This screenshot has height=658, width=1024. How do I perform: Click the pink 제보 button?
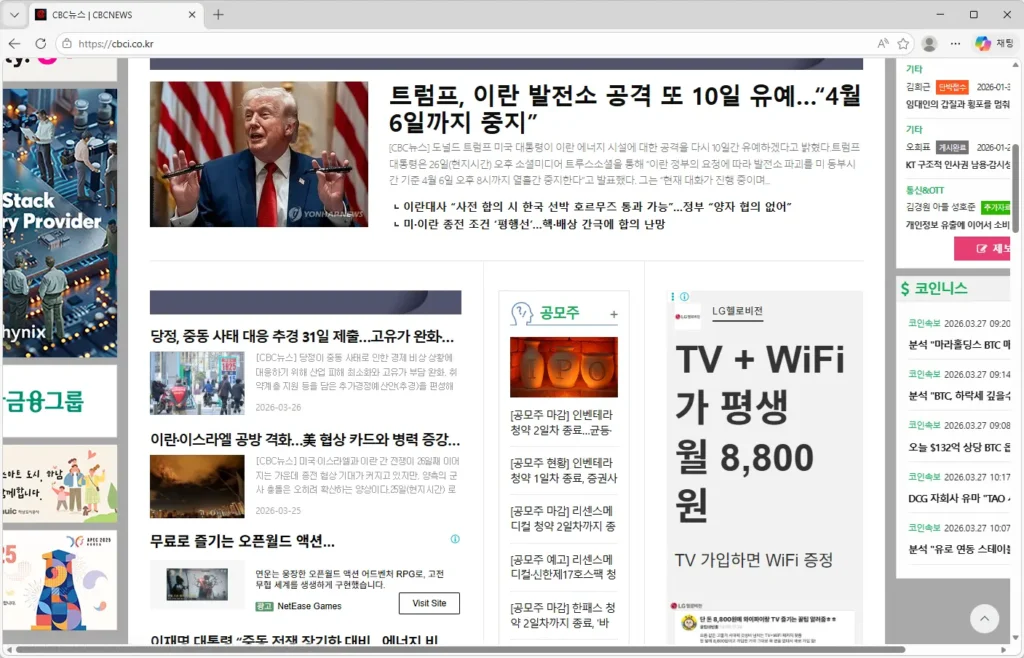[984, 249]
